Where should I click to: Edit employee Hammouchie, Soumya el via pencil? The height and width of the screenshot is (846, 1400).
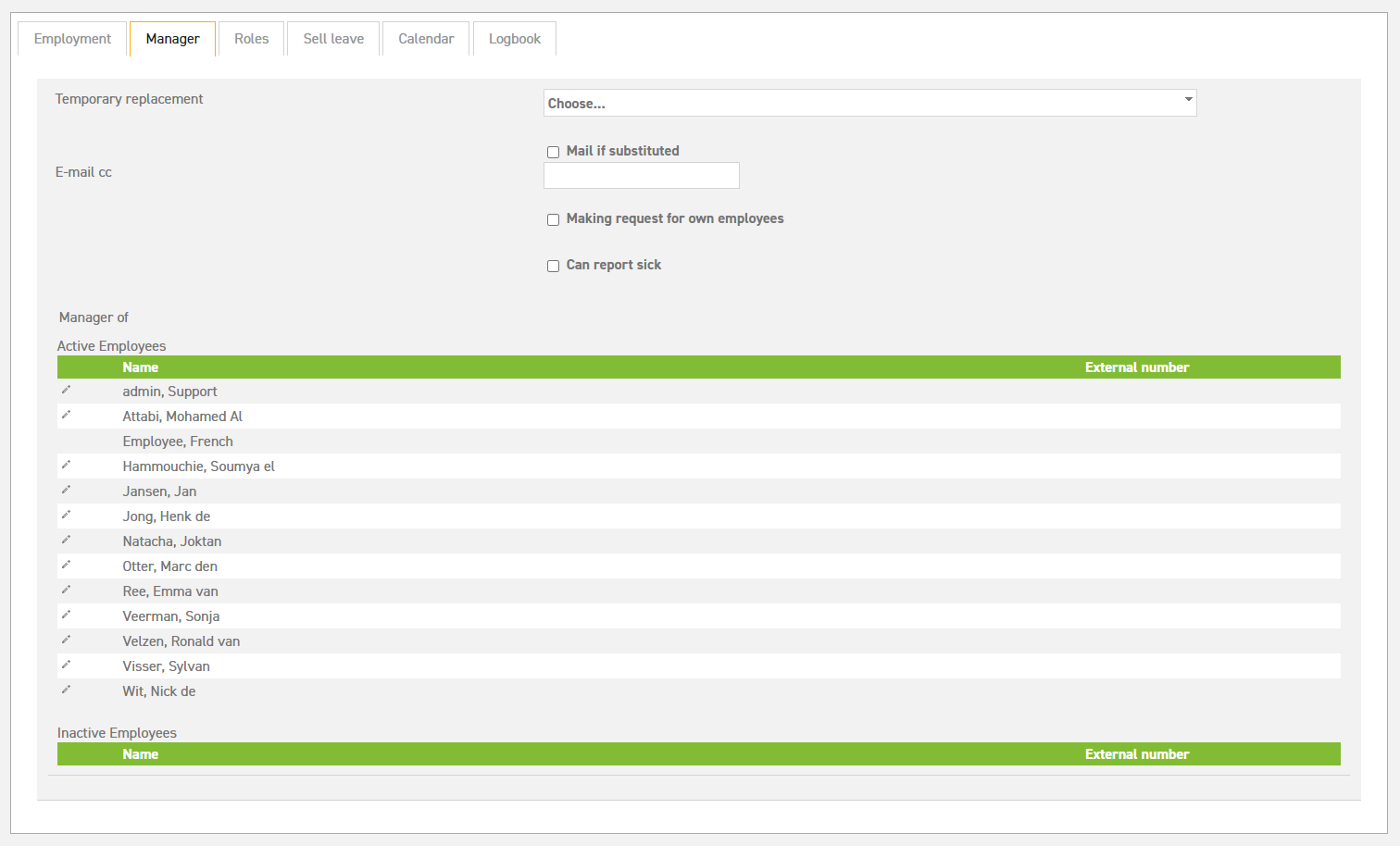coord(66,465)
